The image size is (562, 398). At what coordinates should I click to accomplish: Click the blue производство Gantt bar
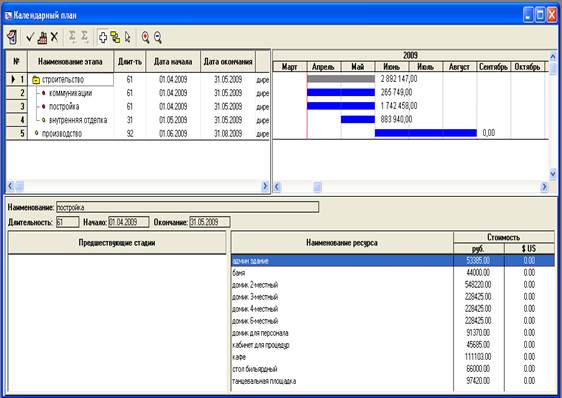point(426,133)
